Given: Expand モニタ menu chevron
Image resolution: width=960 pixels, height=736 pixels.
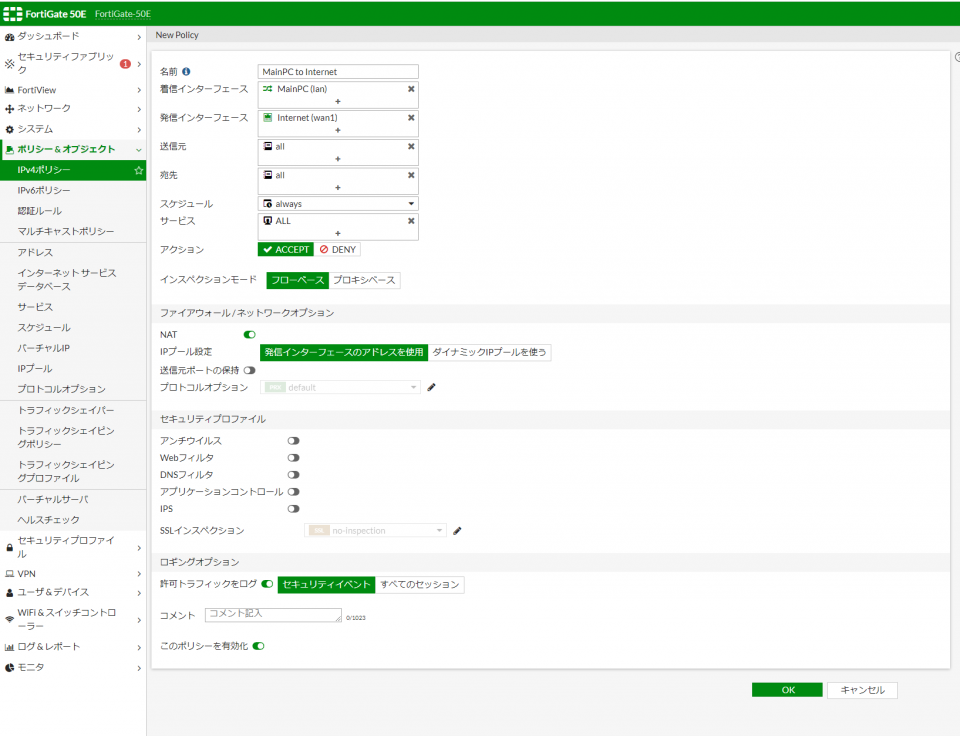Looking at the screenshot, I should tap(139, 668).
